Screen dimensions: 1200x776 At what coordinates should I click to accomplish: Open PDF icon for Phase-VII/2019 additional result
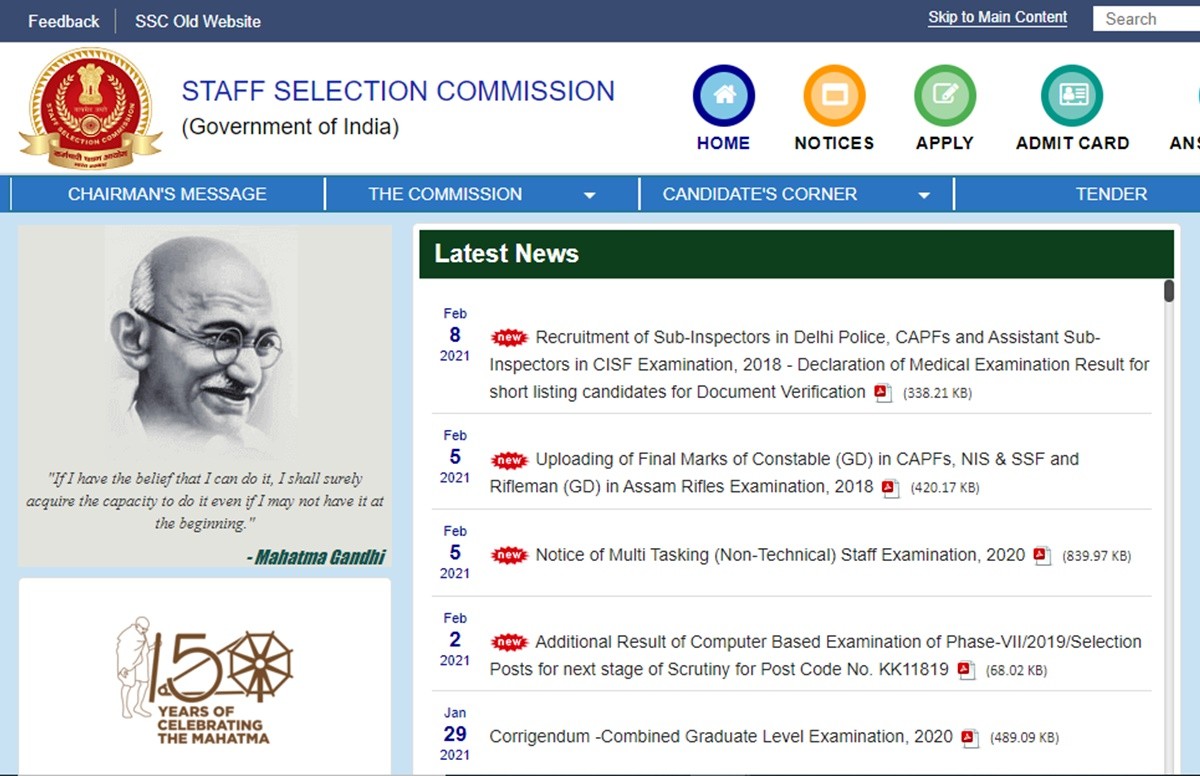point(965,670)
